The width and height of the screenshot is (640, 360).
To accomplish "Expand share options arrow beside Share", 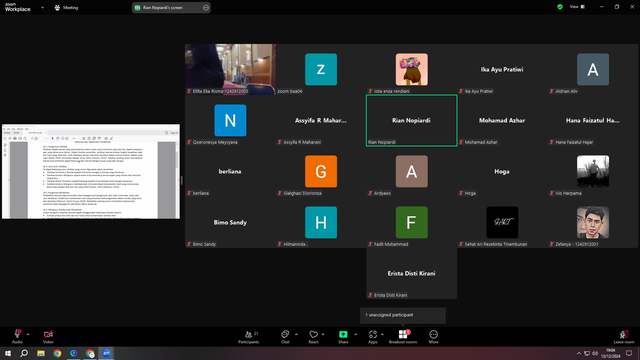I will [x=355, y=334].
